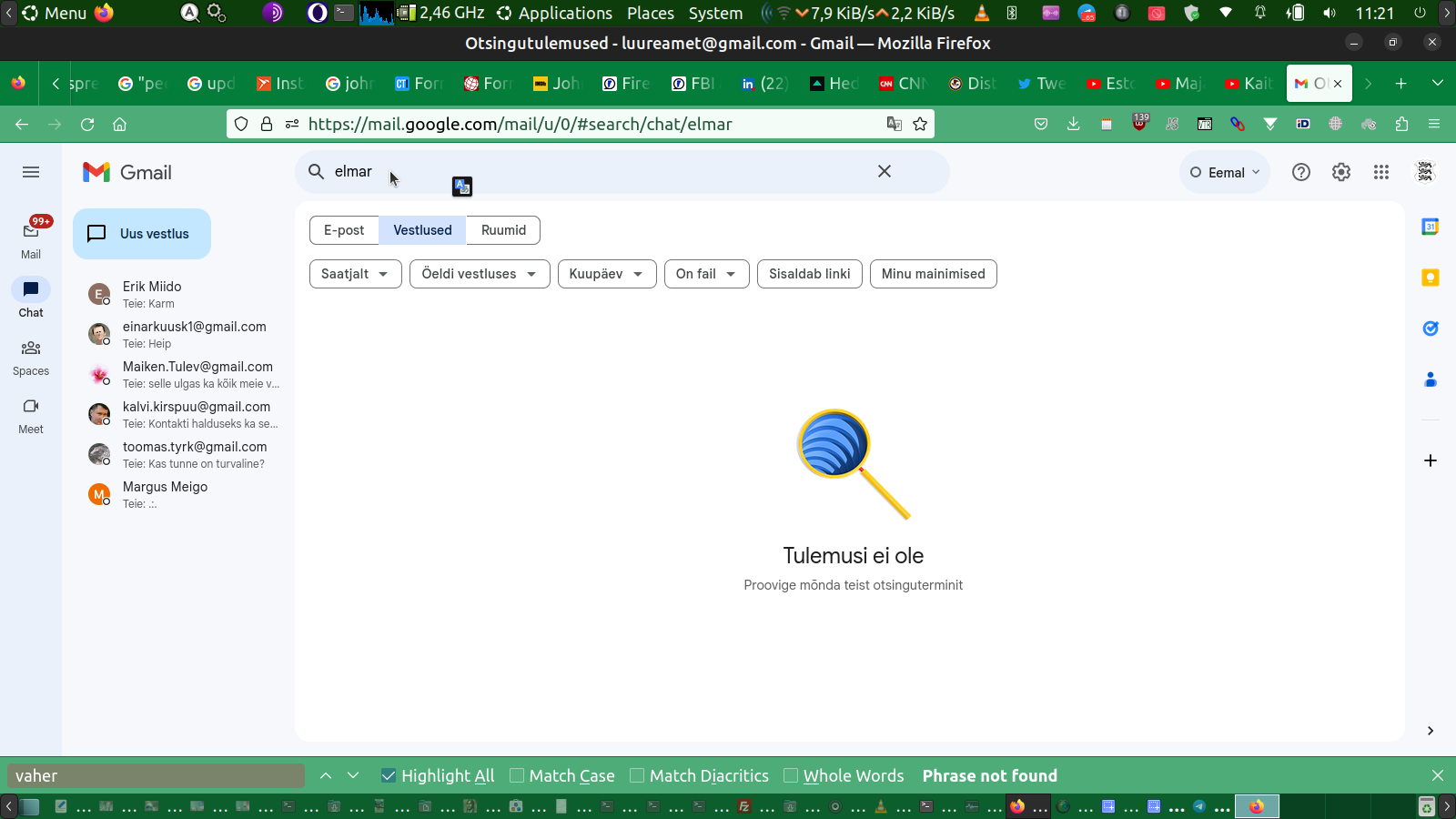
Task: Open Mail section in sidebar
Action: pos(31,238)
